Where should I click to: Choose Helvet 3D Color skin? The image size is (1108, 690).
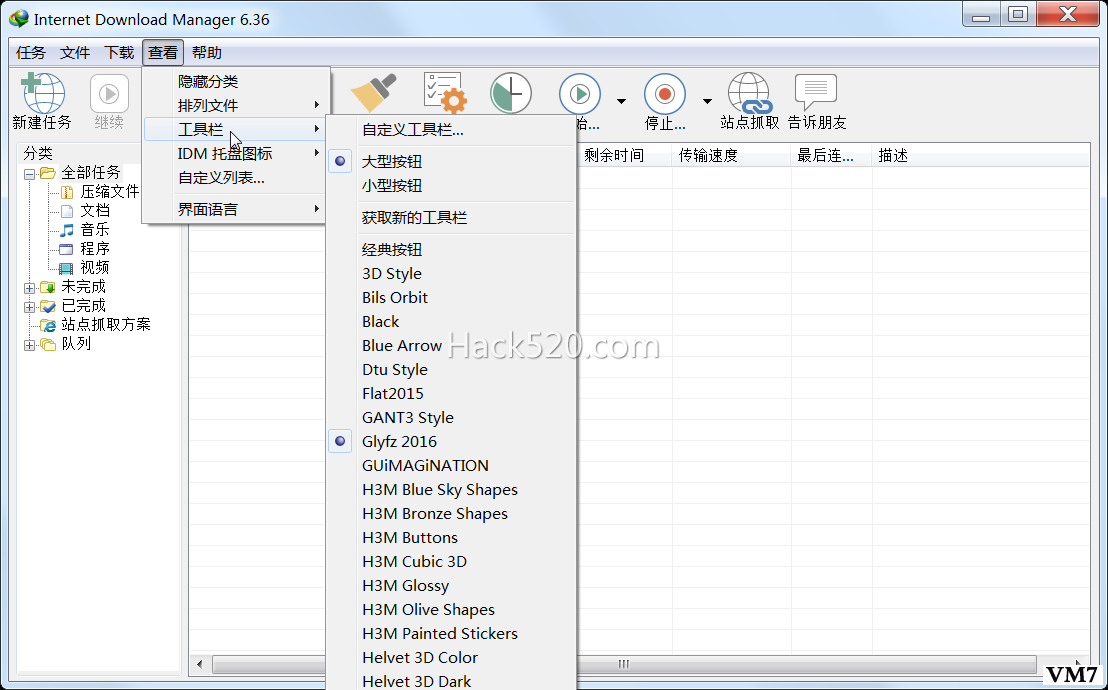click(420, 658)
